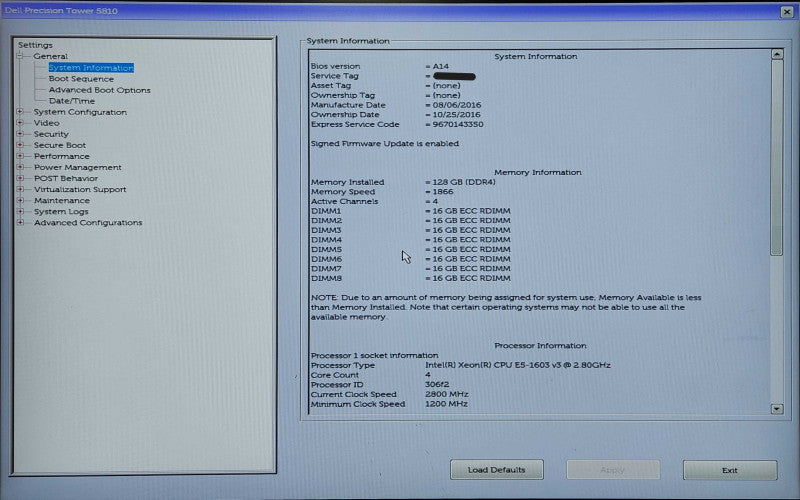Expand the Security settings node
Image resolution: width=800 pixels, height=500 pixels.
pyautogui.click(x=20, y=134)
